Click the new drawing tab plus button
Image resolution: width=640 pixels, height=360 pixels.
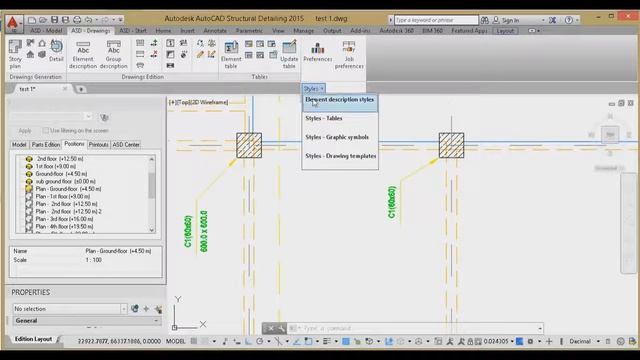81,89
